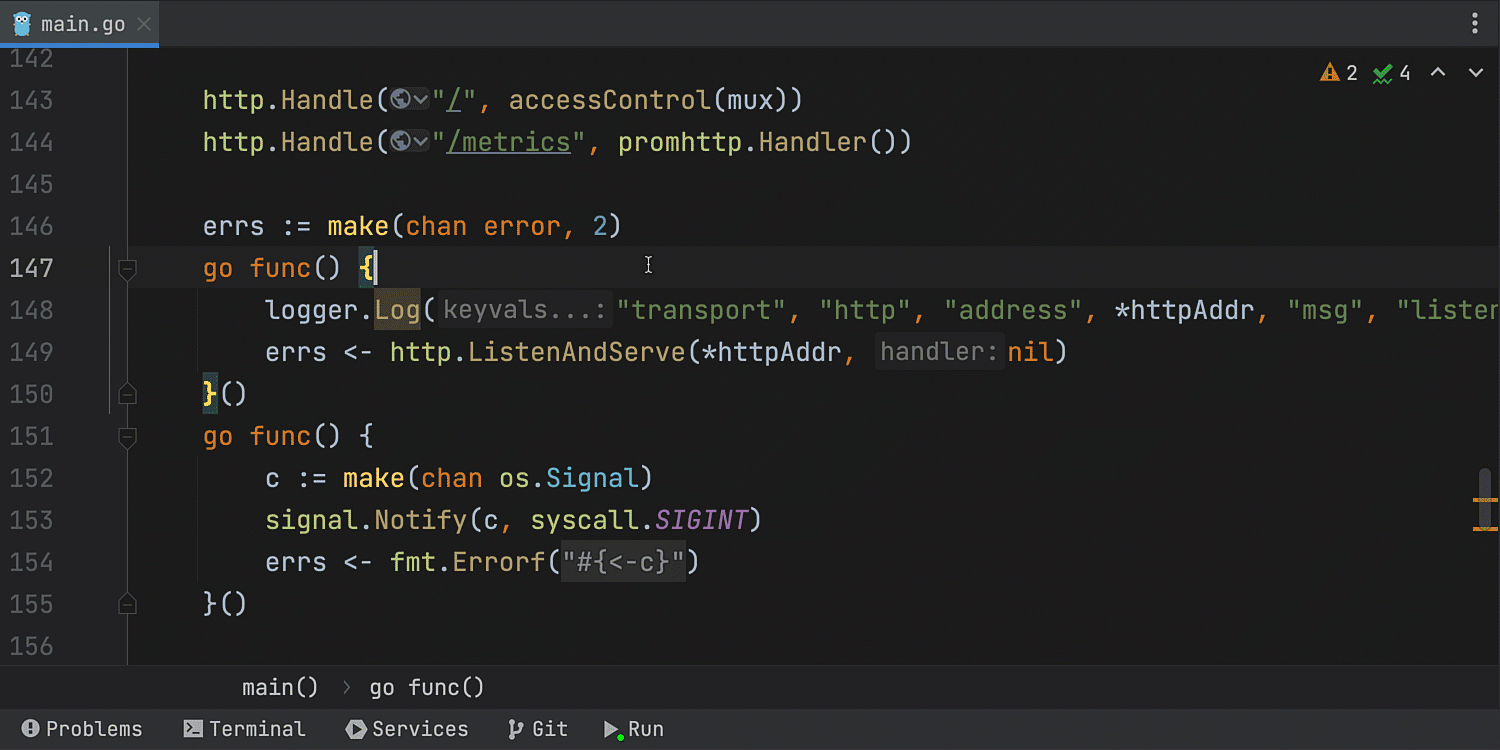The width and height of the screenshot is (1500, 750).
Task: Open the Run tool window
Action: pyautogui.click(x=634, y=729)
